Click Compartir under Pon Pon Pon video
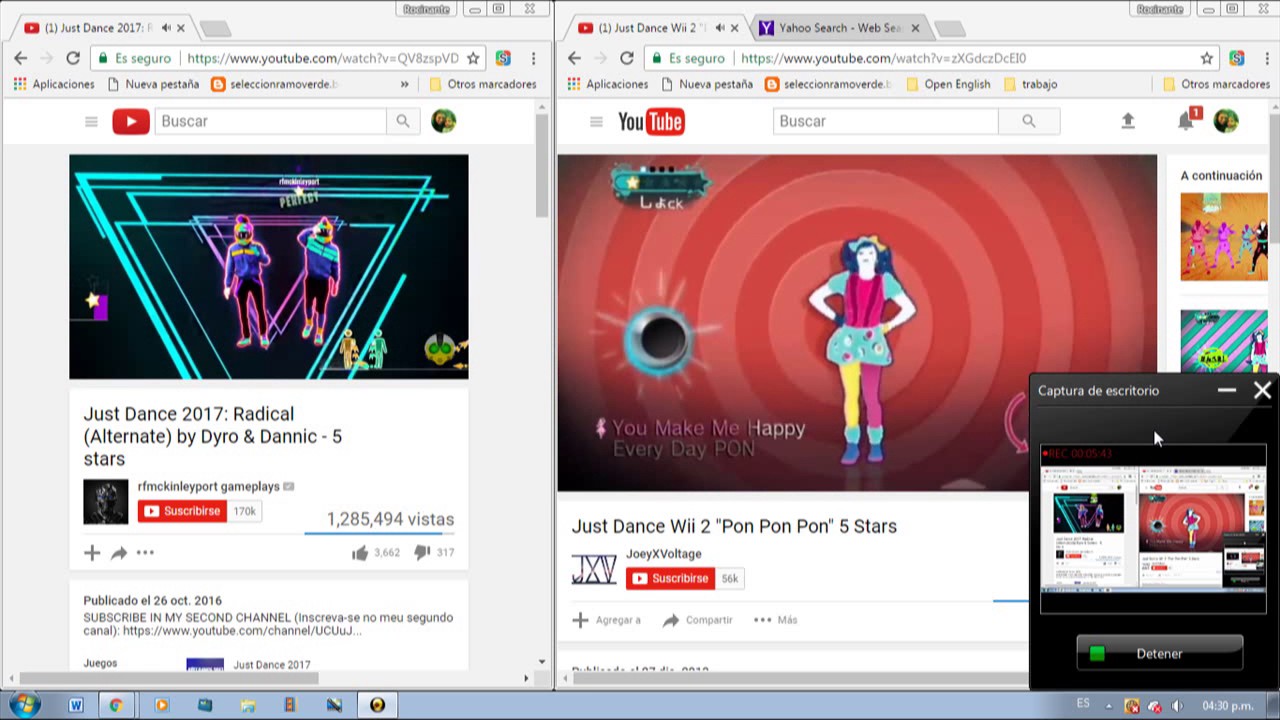 click(698, 620)
